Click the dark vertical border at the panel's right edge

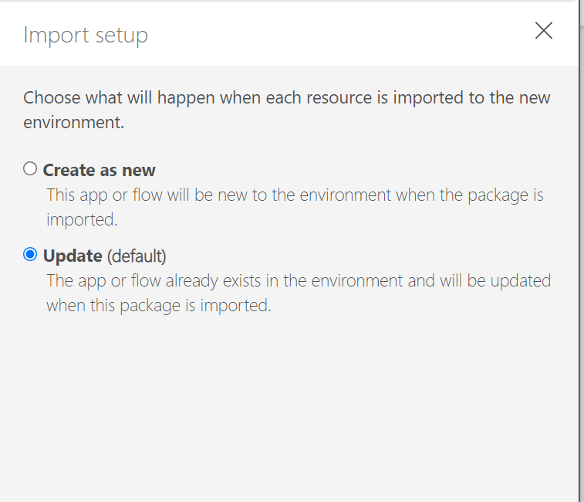(x=581, y=251)
